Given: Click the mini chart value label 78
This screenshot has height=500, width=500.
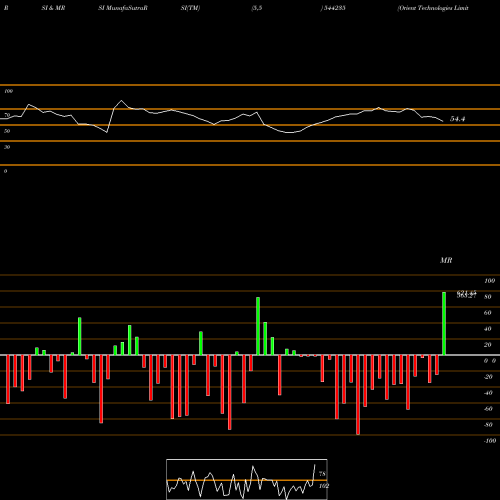Looking at the screenshot, I should (x=322, y=474).
